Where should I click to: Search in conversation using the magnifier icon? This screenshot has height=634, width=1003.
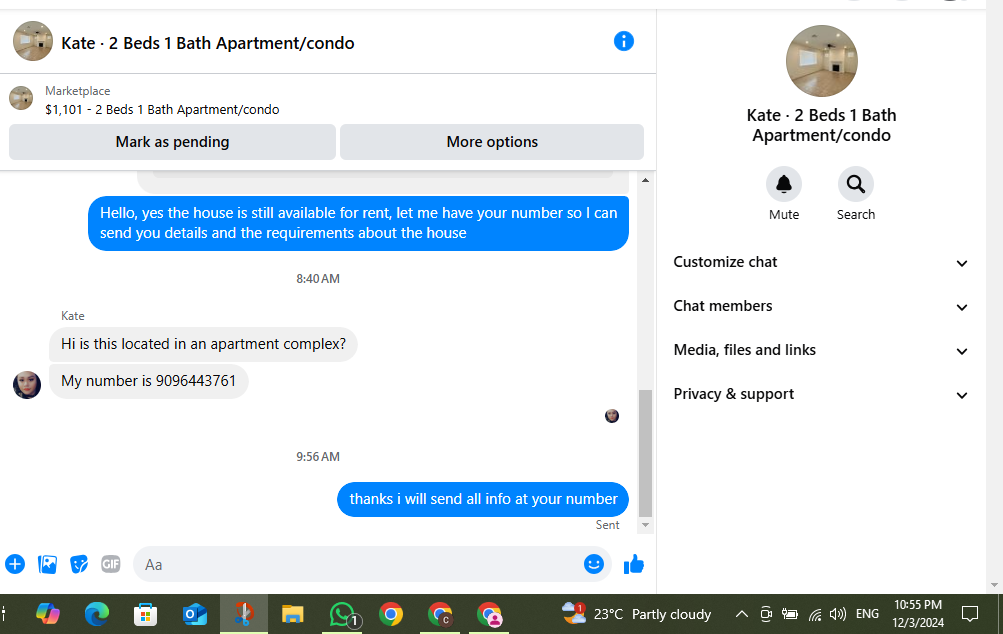pyautogui.click(x=855, y=184)
